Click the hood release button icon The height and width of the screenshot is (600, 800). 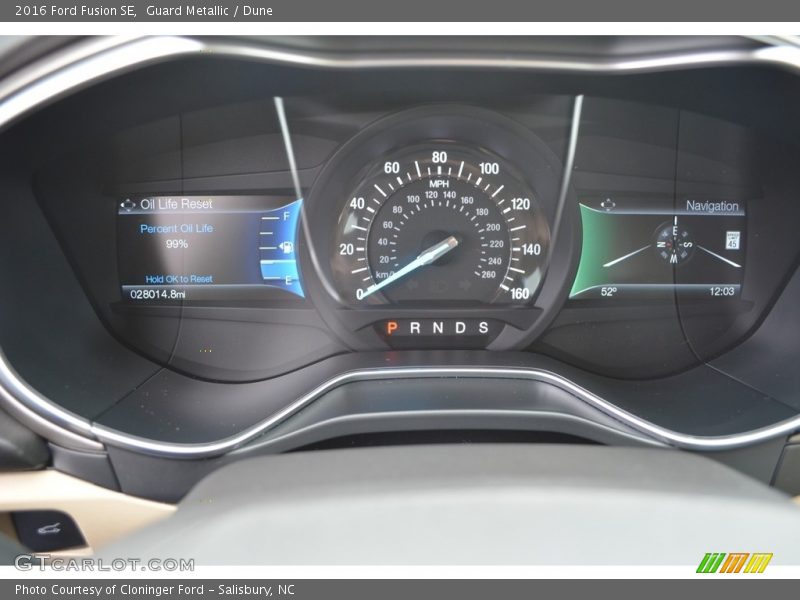(x=49, y=529)
